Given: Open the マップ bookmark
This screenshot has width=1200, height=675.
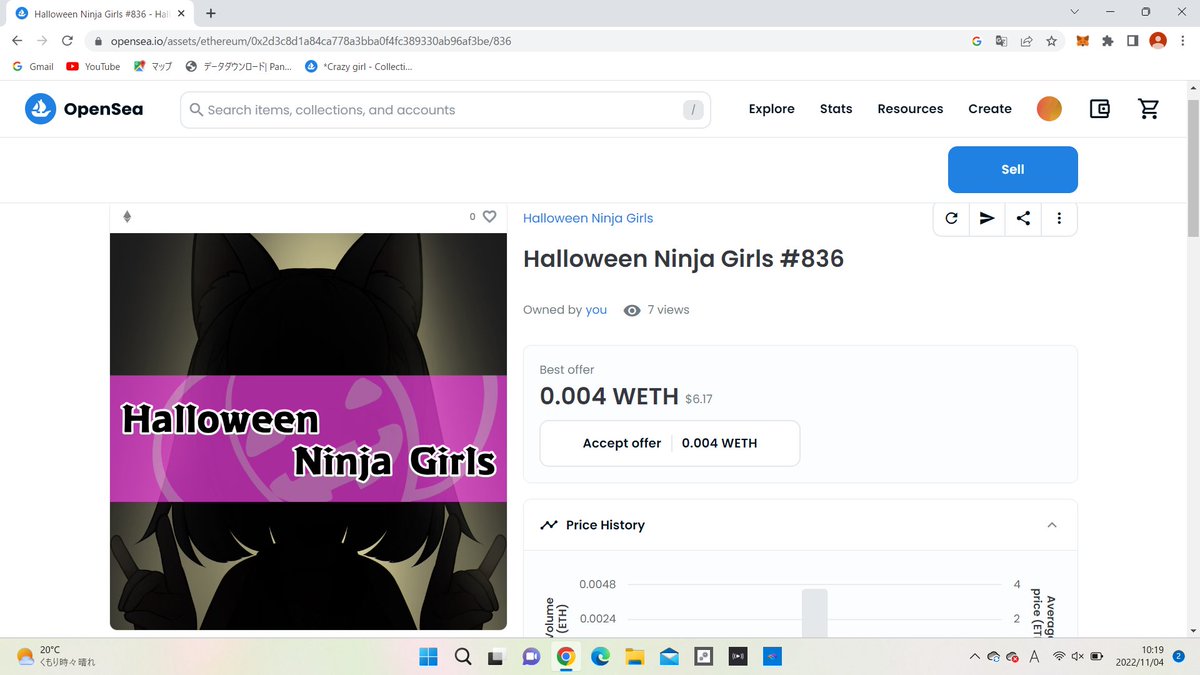Looking at the screenshot, I should [x=153, y=66].
